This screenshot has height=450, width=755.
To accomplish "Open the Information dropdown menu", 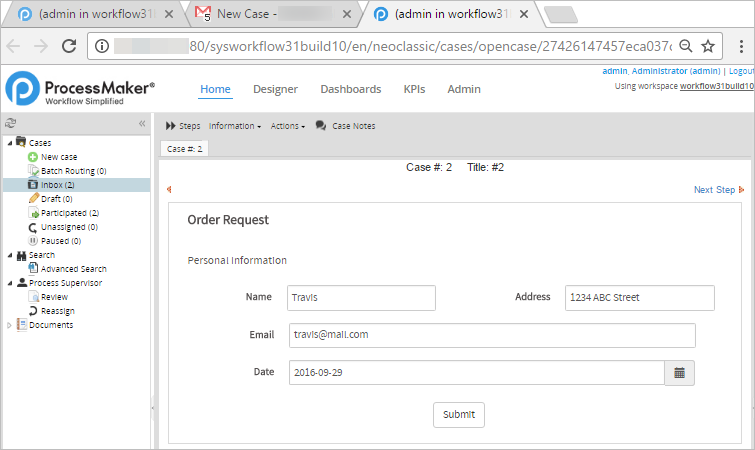I will pyautogui.click(x=235, y=126).
